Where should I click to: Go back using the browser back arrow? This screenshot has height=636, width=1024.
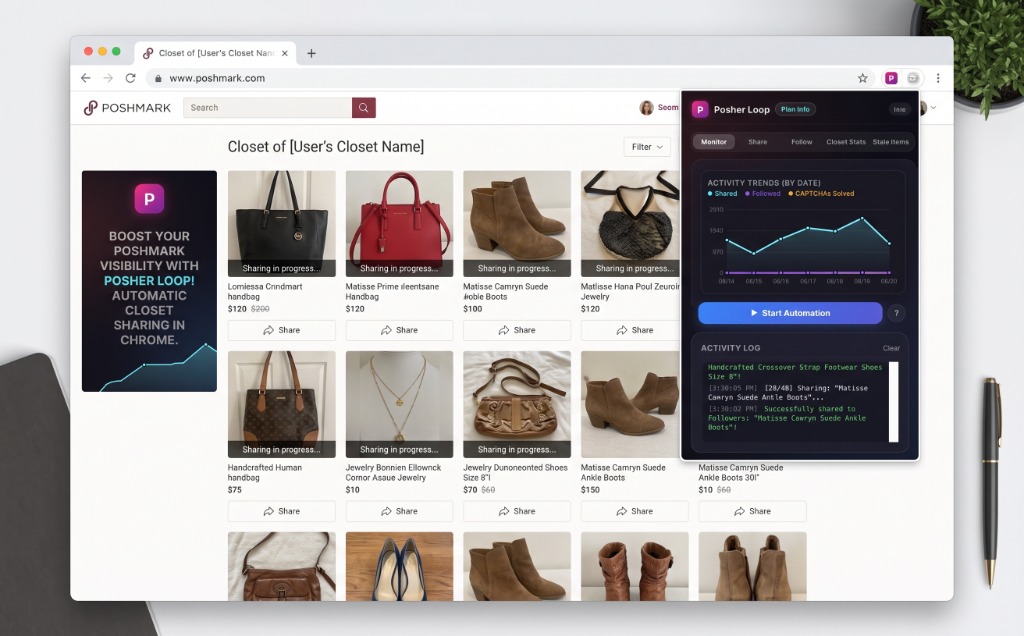[x=86, y=78]
